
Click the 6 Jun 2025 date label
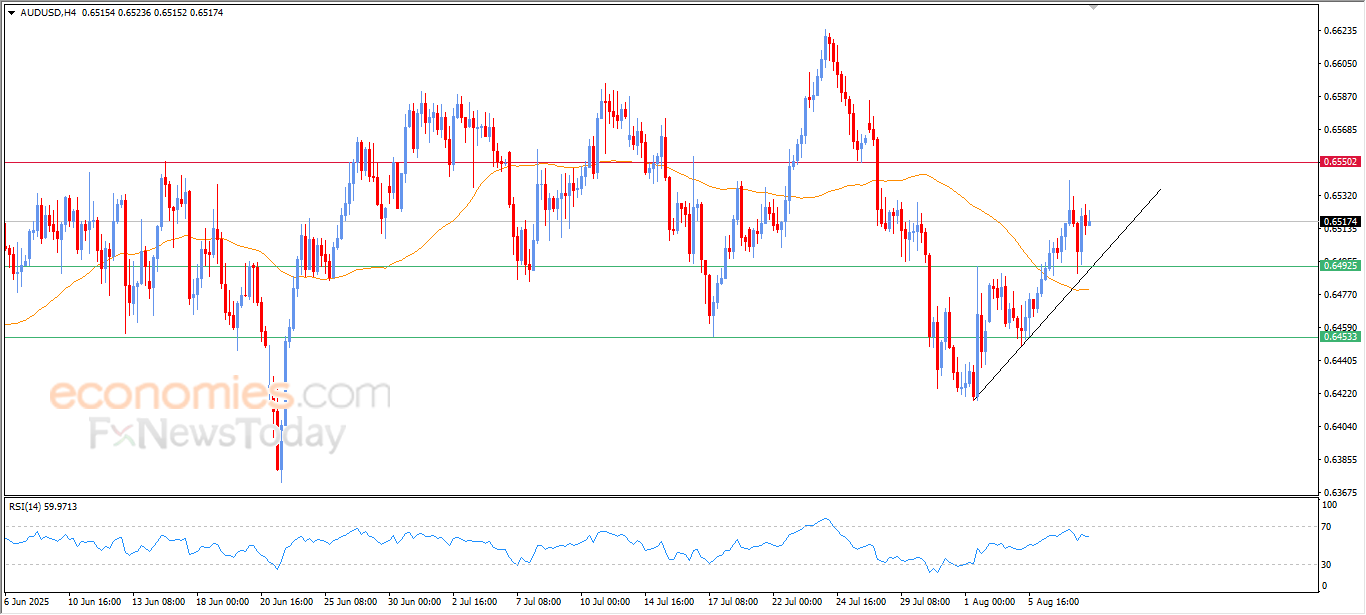tap(25, 603)
